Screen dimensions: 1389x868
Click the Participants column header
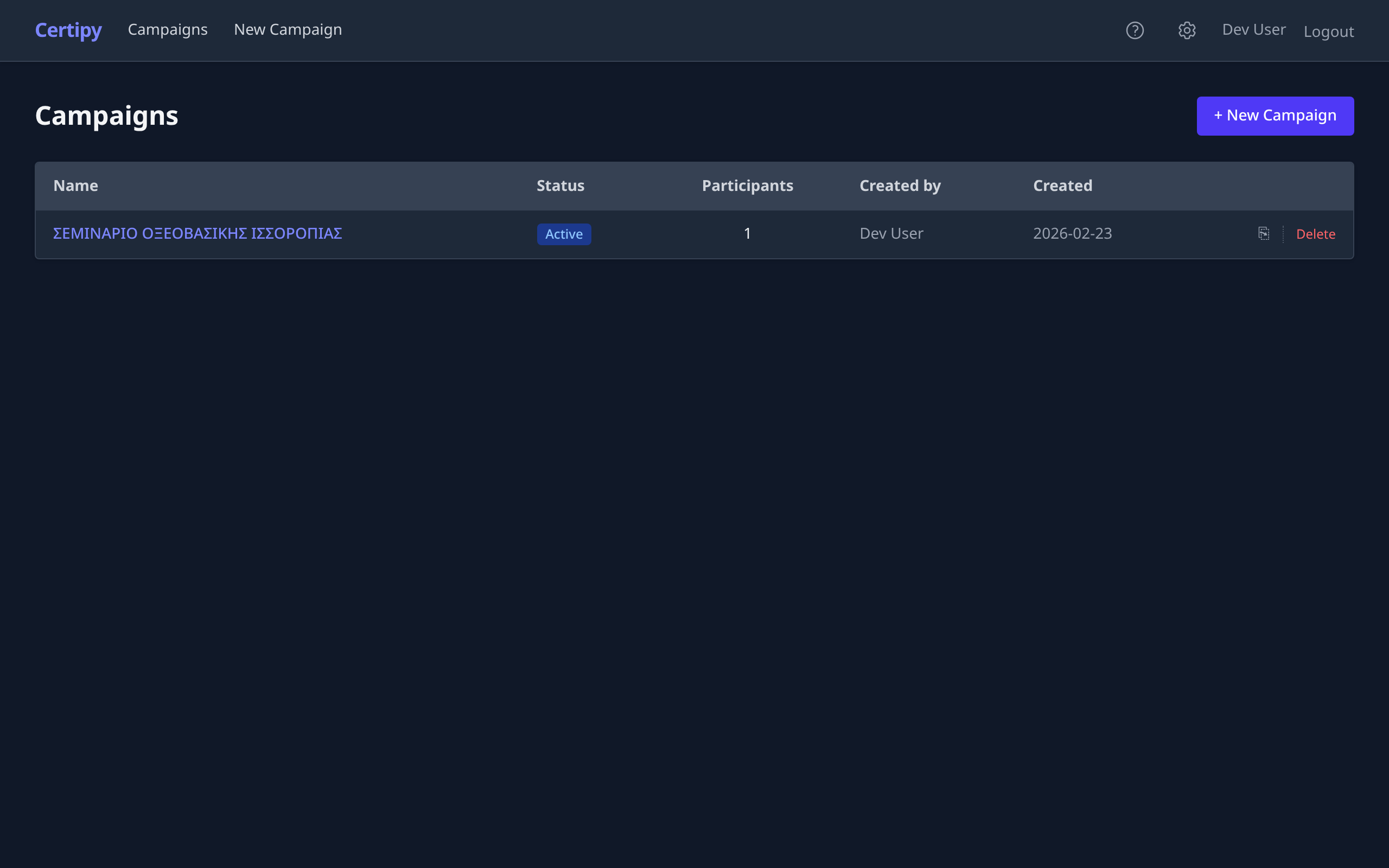click(747, 186)
